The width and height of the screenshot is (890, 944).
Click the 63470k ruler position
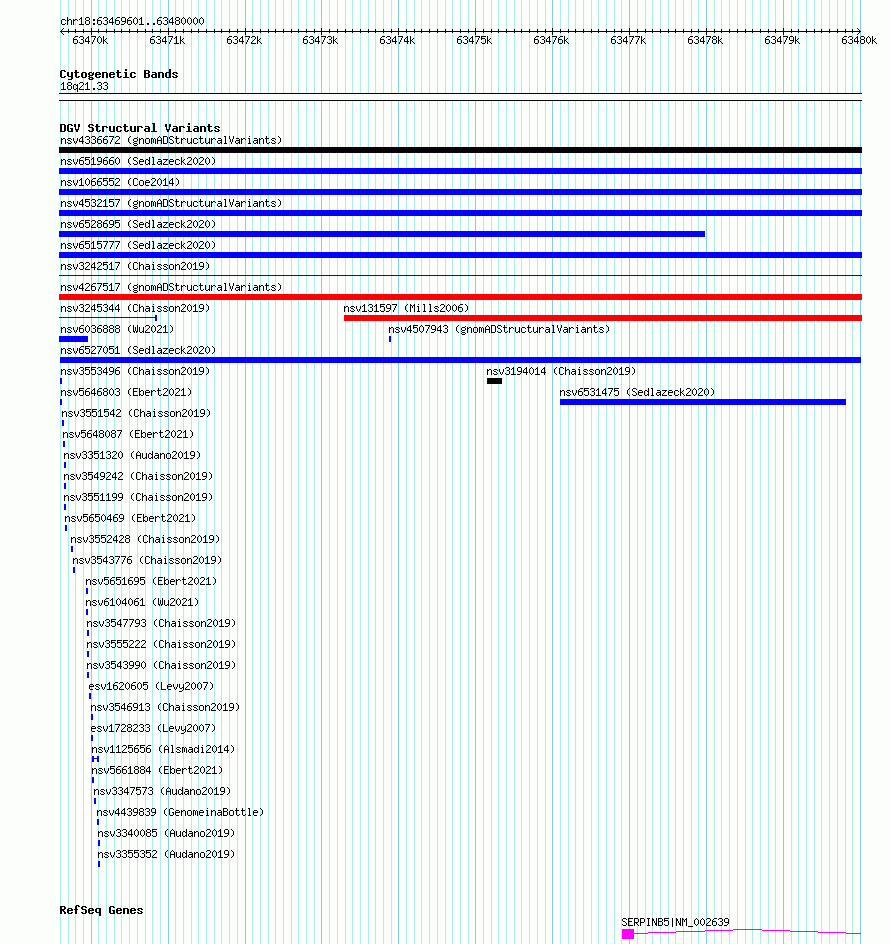(x=90, y=40)
